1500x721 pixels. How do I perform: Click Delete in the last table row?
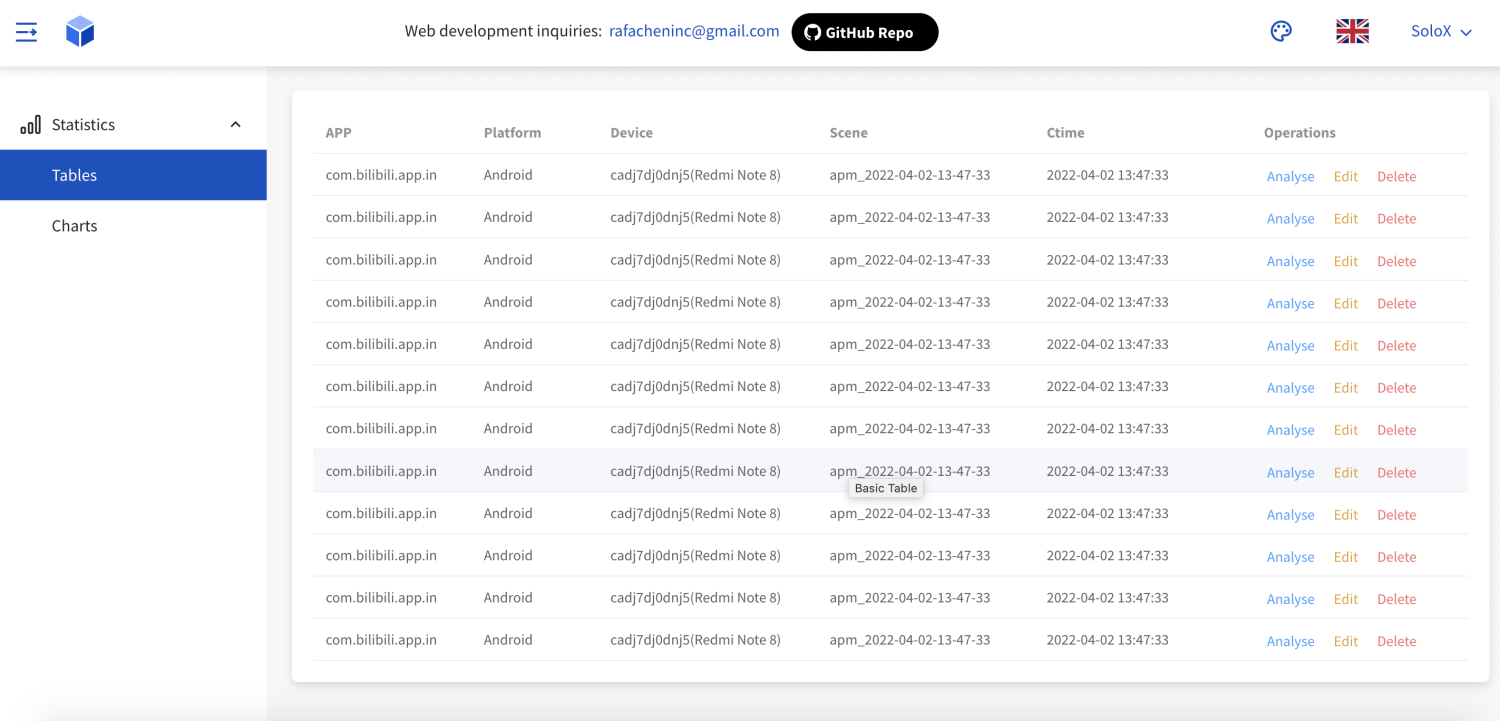click(x=1396, y=641)
